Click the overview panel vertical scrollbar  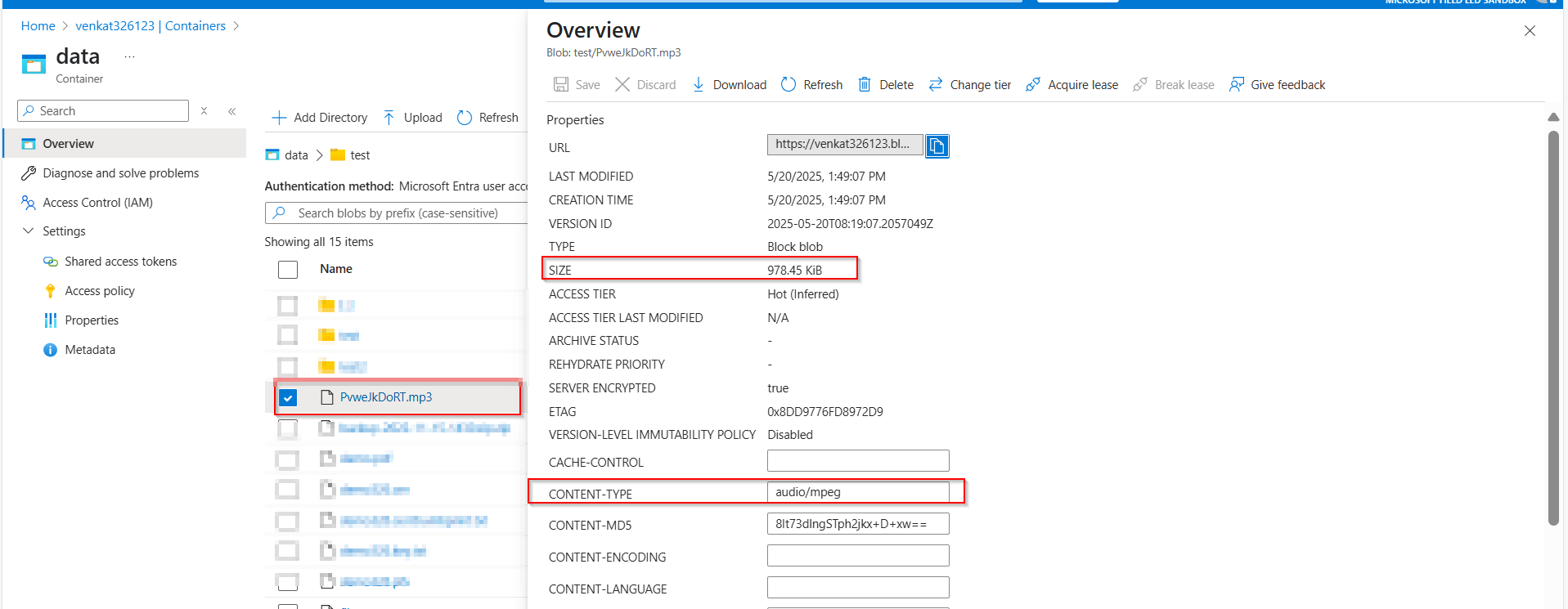pyautogui.click(x=1553, y=327)
